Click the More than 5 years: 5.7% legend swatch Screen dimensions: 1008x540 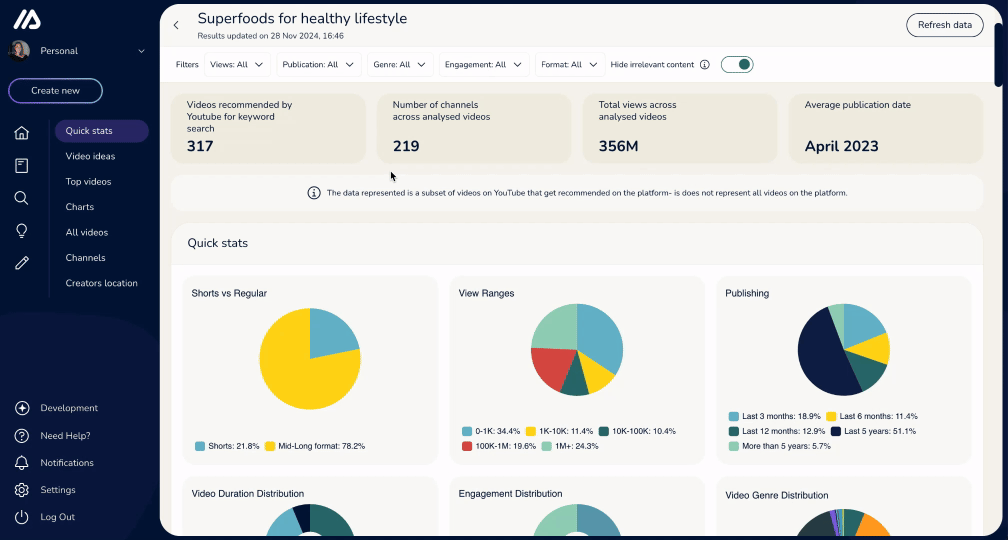(734, 446)
